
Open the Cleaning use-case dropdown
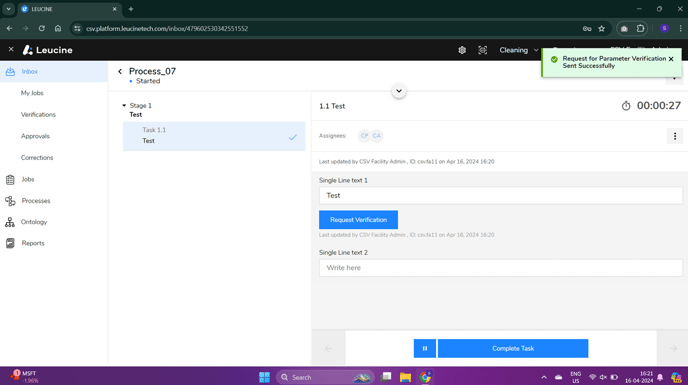[x=519, y=50]
